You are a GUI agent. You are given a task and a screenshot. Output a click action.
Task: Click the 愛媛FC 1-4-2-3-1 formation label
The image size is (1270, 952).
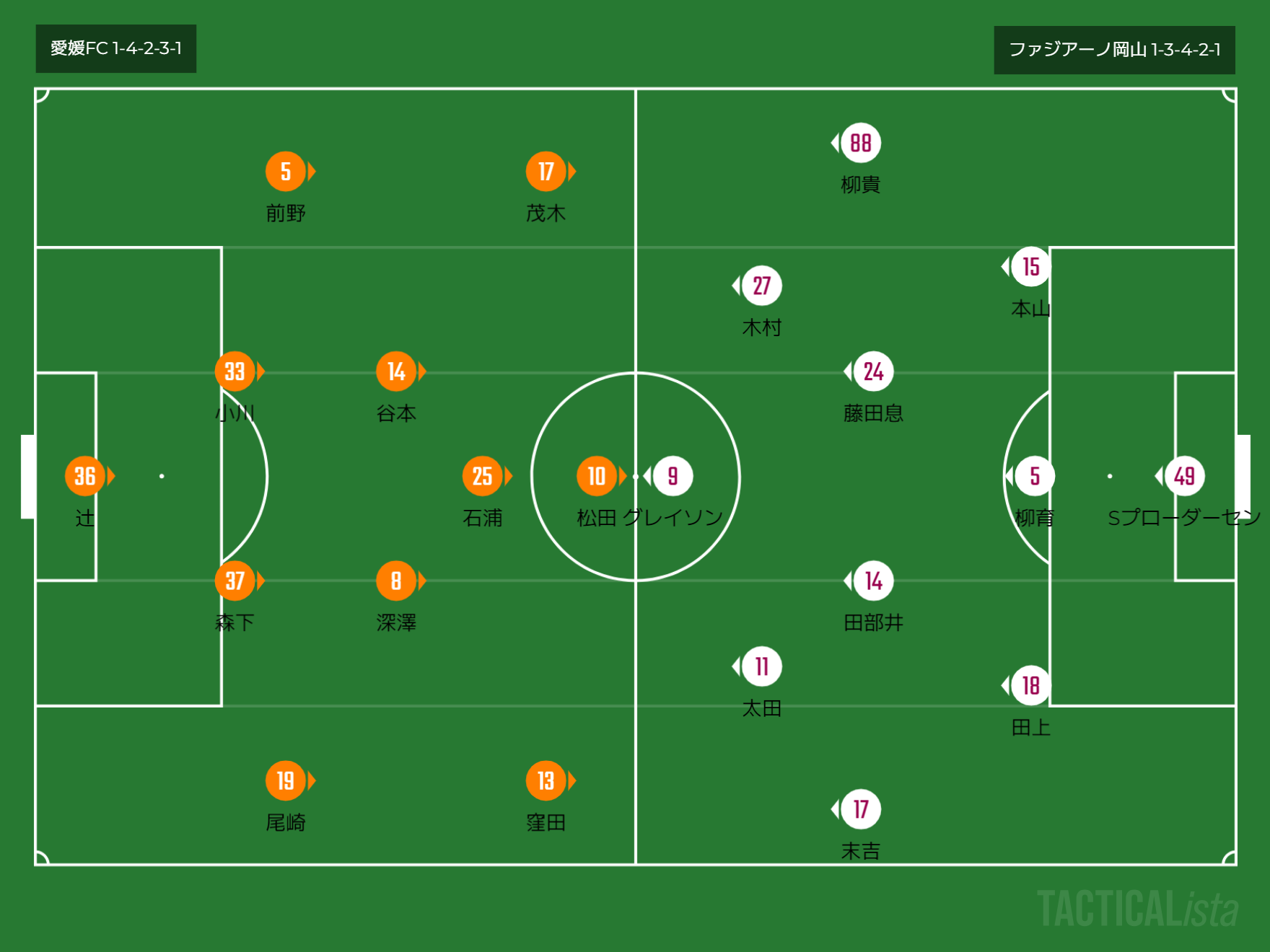click(x=116, y=48)
